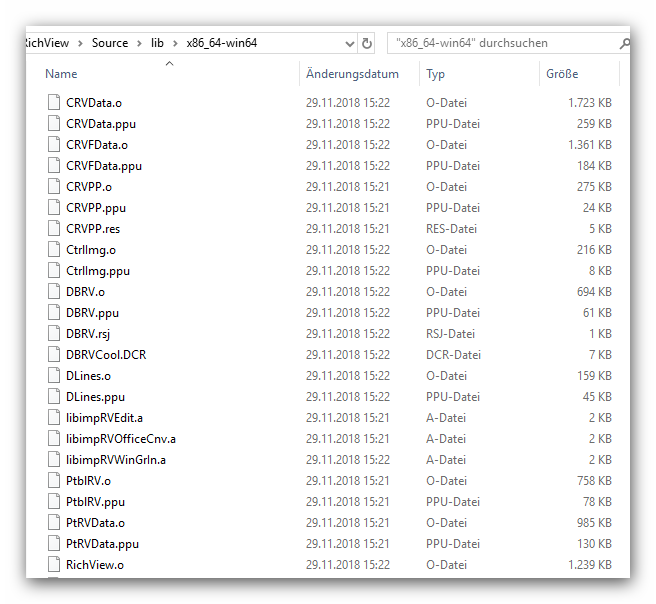Expand the chevron after lib in the path

[x=175, y=43]
